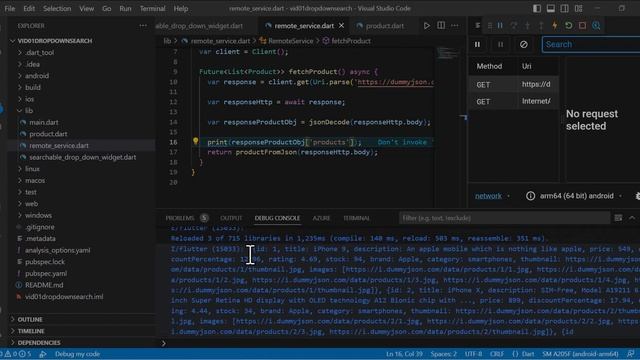Toggle bottom panel layout icon
This screenshot has height=360, width=640.
pos(551,8)
